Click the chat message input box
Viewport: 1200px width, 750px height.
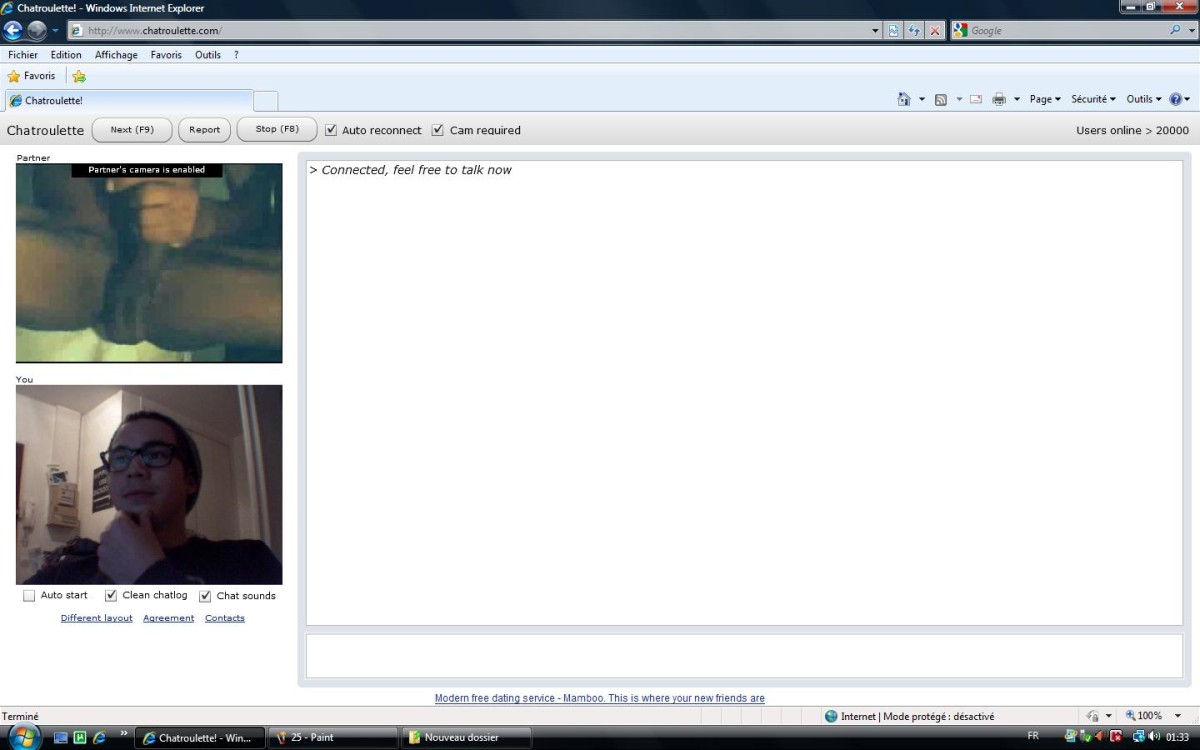(x=744, y=656)
